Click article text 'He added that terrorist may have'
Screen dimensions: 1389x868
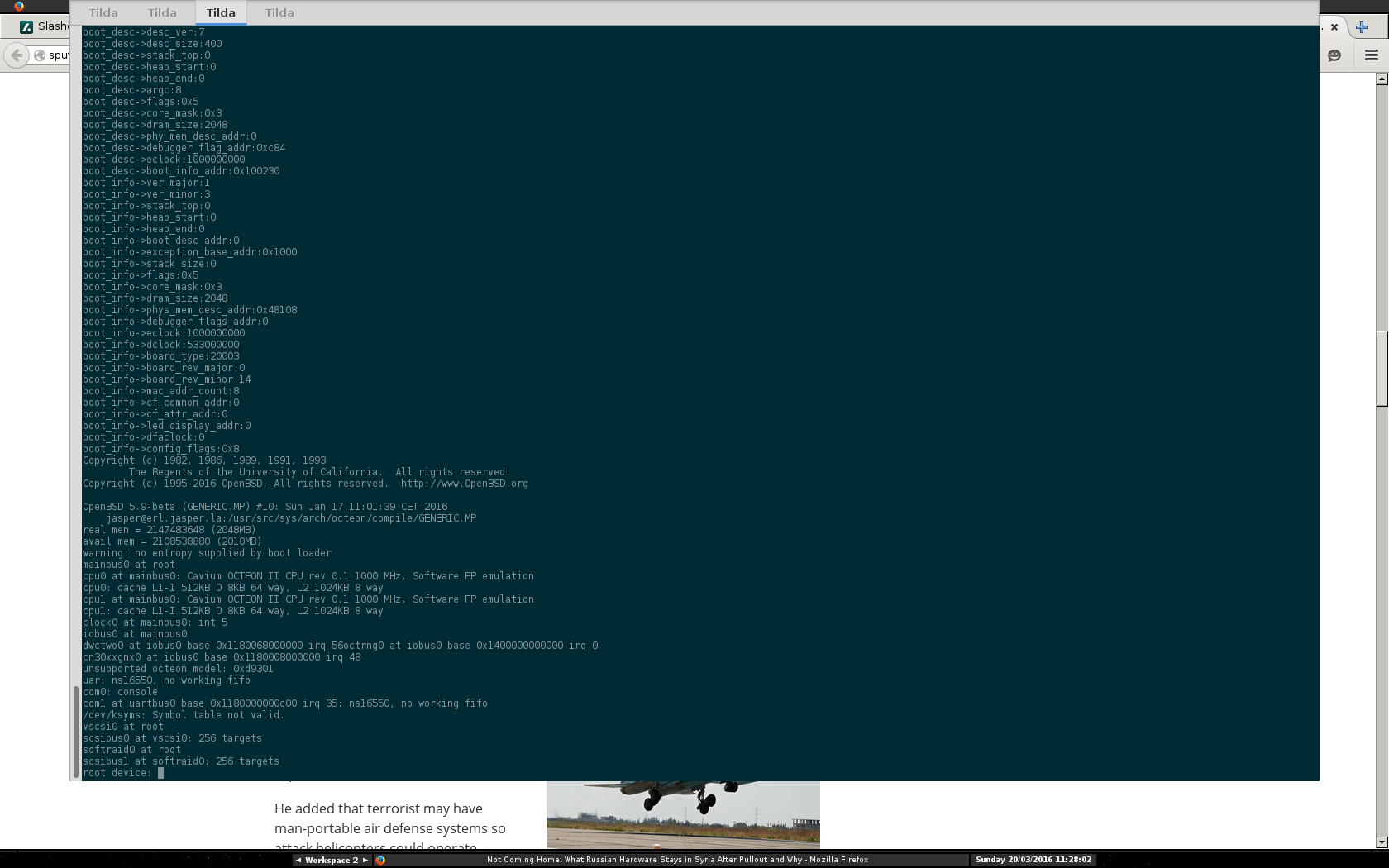coord(379,808)
